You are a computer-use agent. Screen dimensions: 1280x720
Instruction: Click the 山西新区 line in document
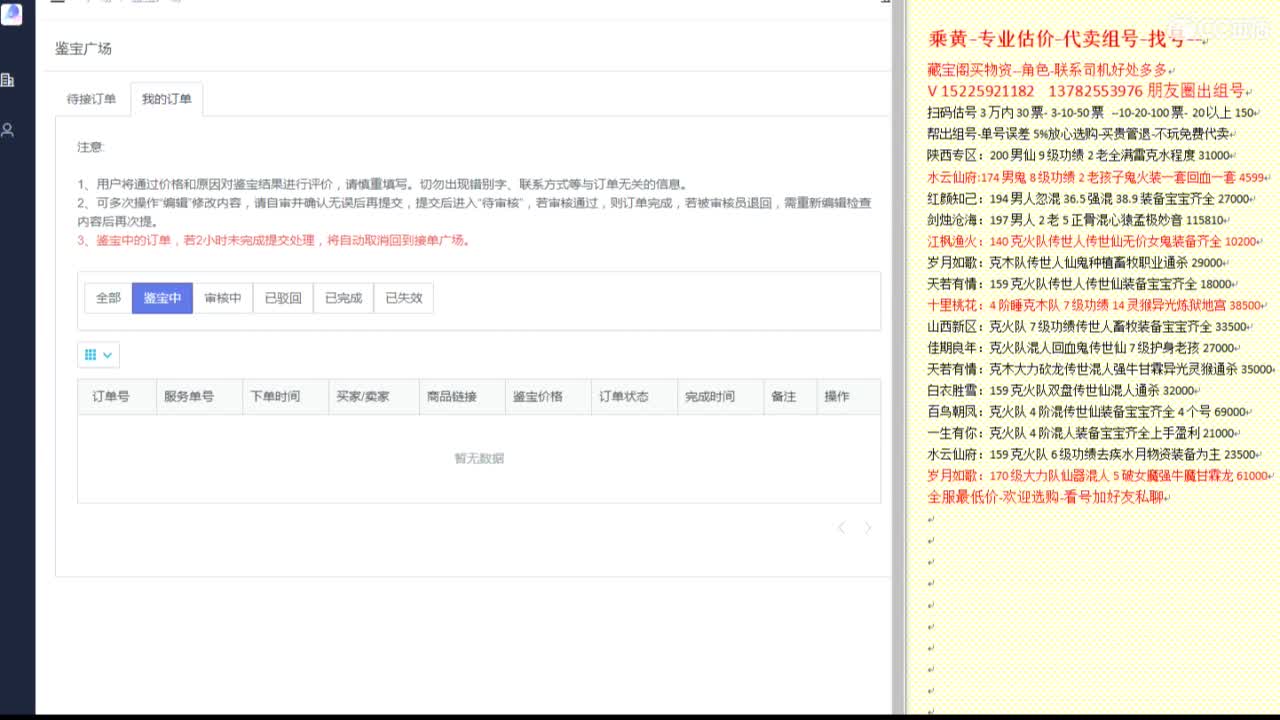click(x=1087, y=326)
